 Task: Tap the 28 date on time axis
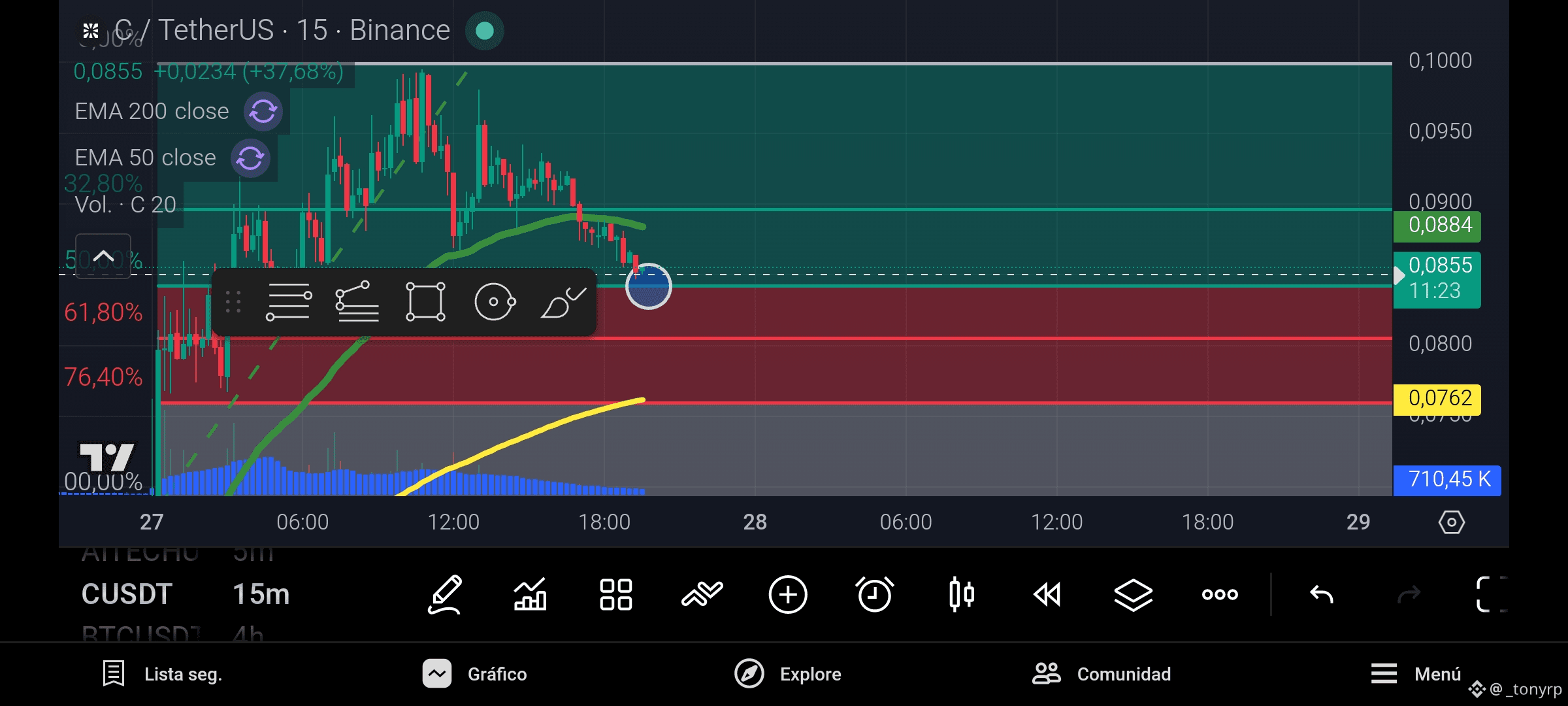[755, 522]
